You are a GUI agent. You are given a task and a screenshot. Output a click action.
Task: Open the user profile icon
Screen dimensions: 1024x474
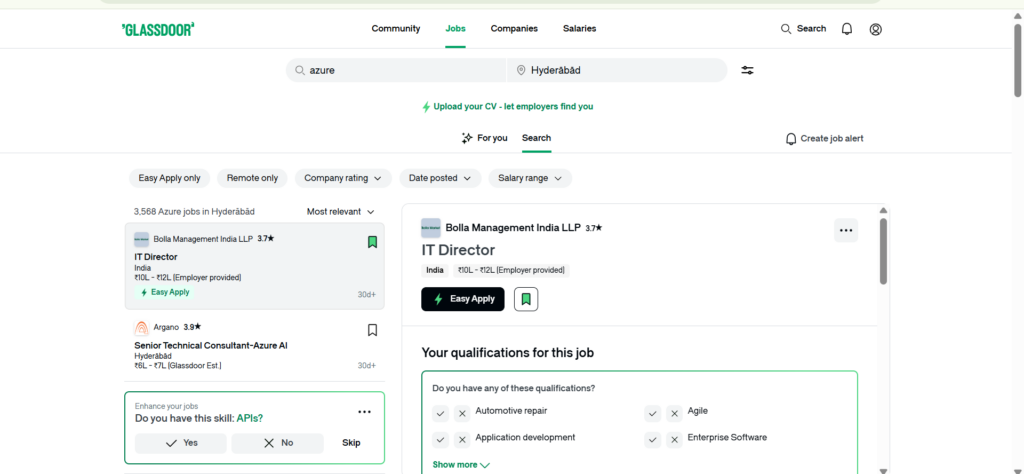coord(876,29)
